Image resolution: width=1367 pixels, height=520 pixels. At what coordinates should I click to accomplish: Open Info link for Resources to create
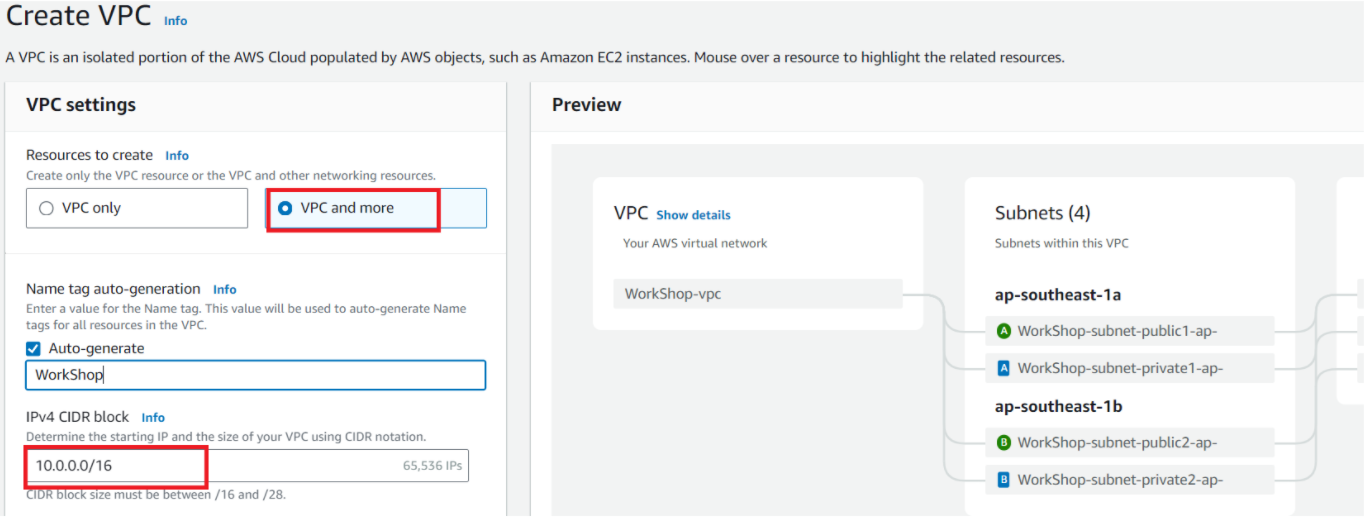point(177,156)
